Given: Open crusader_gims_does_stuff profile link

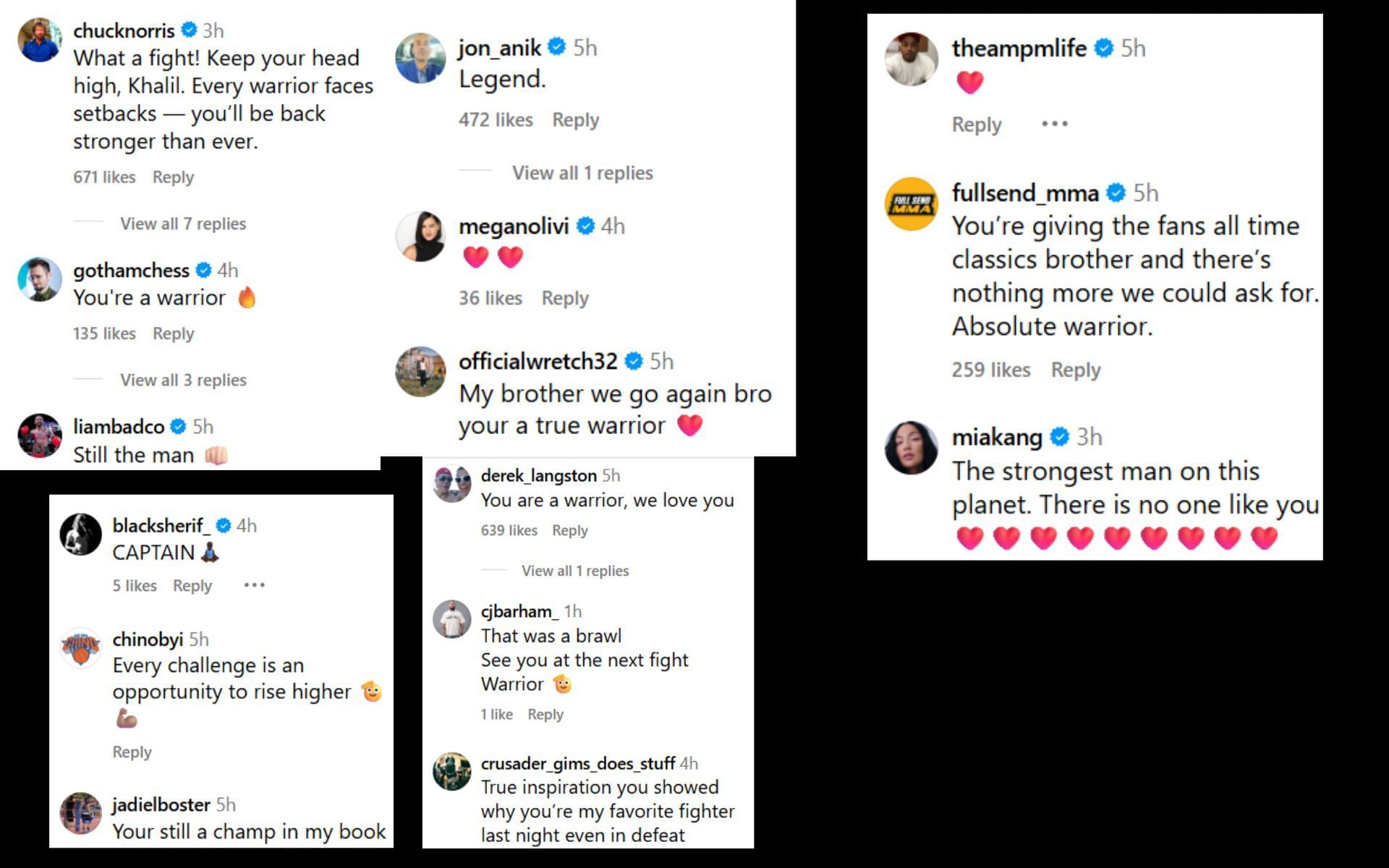Looking at the screenshot, I should [x=577, y=763].
